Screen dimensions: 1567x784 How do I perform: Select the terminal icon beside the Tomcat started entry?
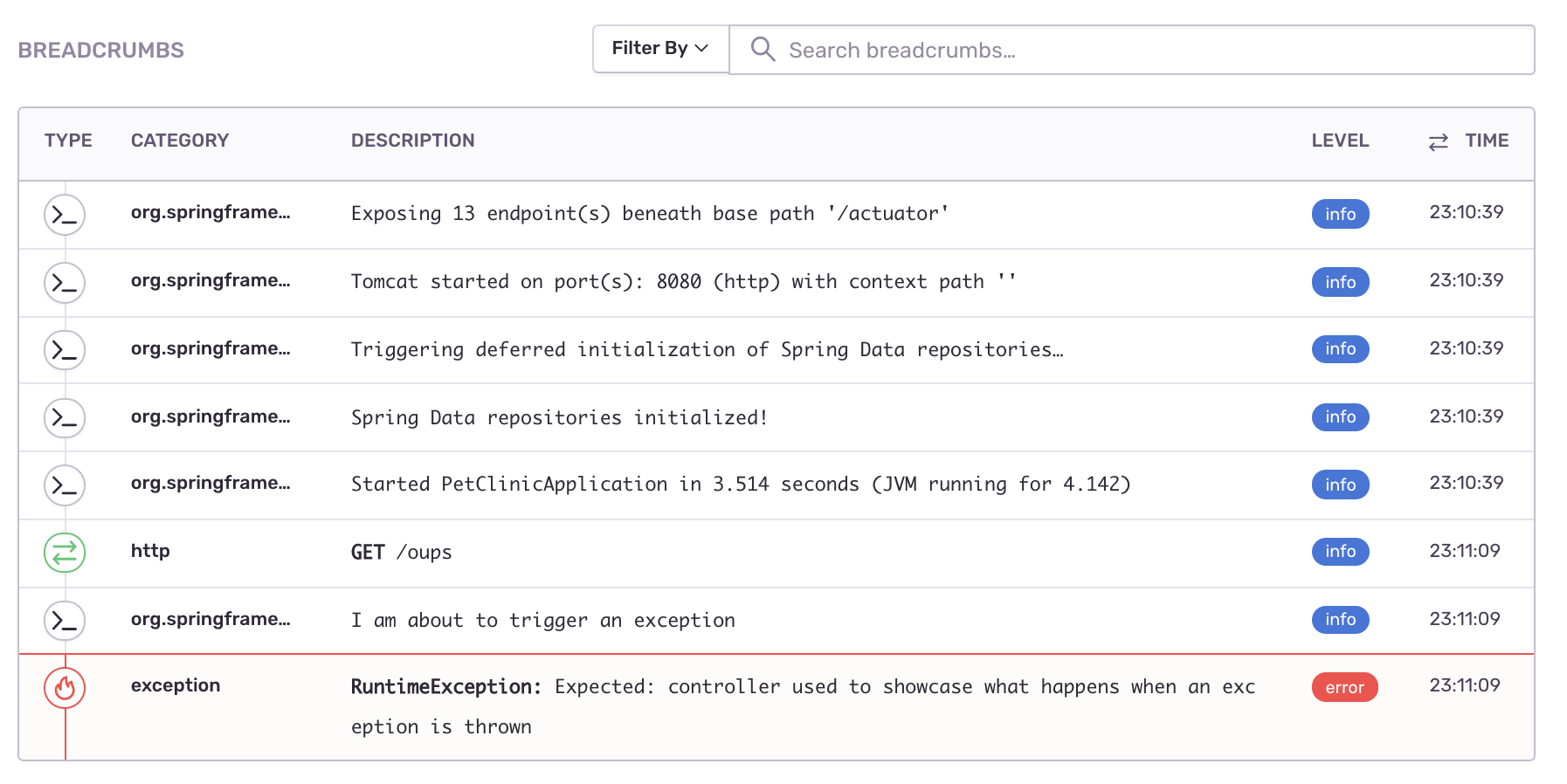[x=65, y=282]
